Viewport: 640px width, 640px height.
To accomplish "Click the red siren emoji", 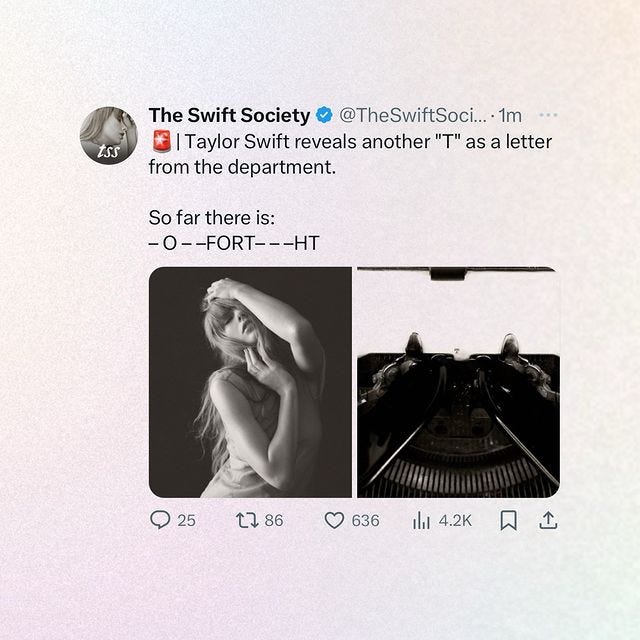I will coord(162,142).
